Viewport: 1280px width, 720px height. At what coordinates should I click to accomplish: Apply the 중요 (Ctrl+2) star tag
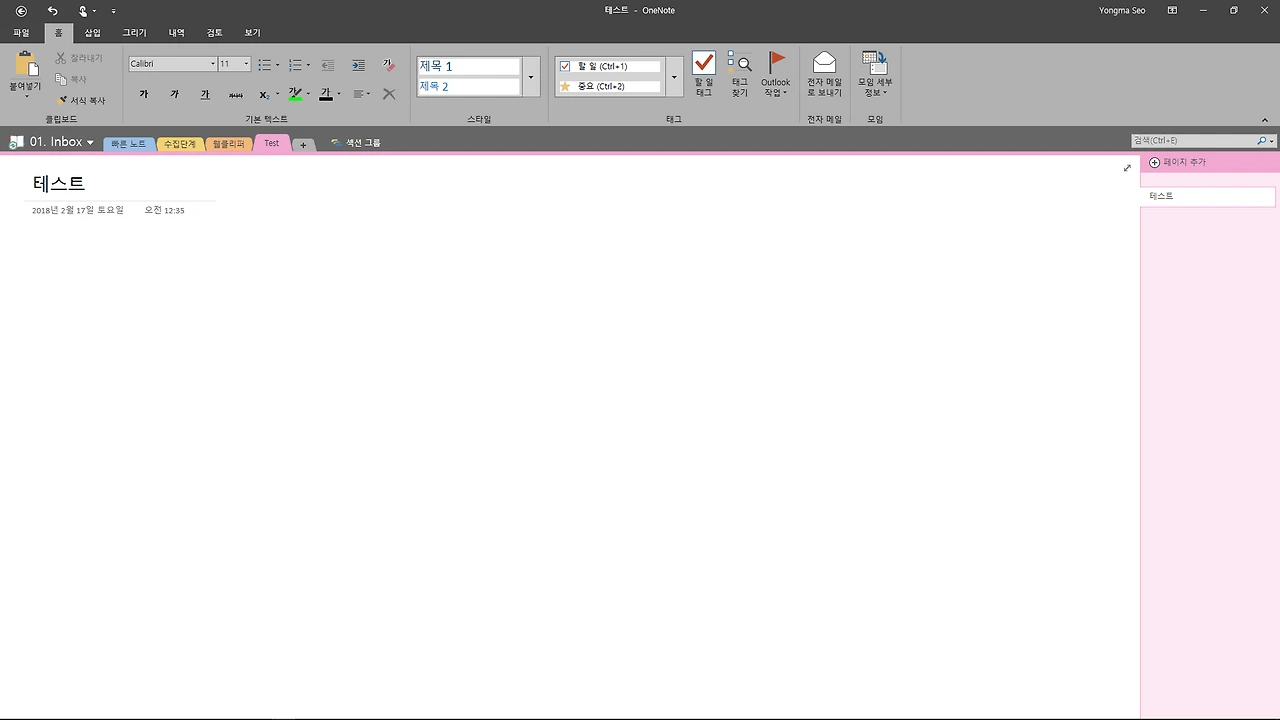coord(609,87)
